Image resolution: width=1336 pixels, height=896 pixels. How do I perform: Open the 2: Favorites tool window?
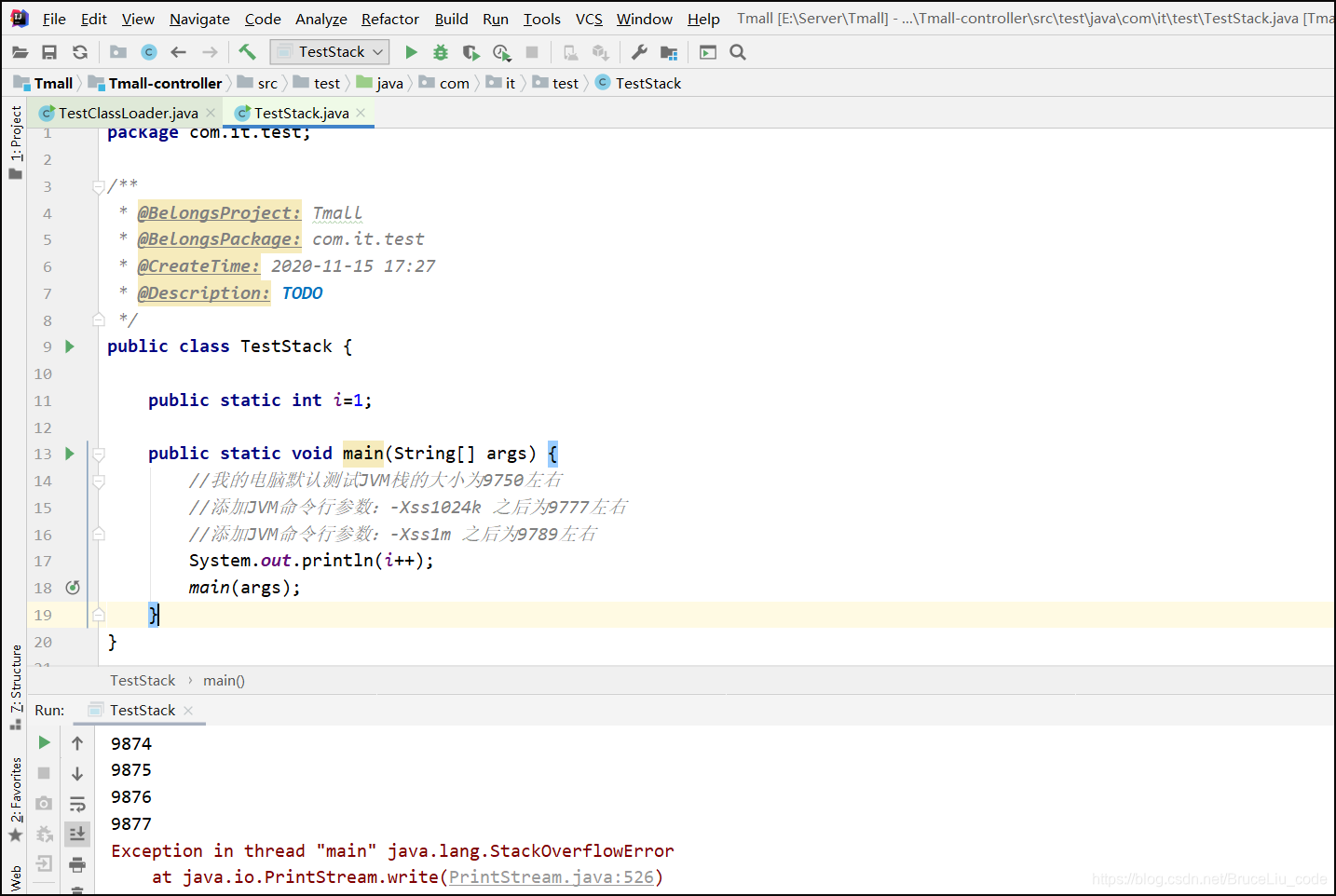coord(16,799)
